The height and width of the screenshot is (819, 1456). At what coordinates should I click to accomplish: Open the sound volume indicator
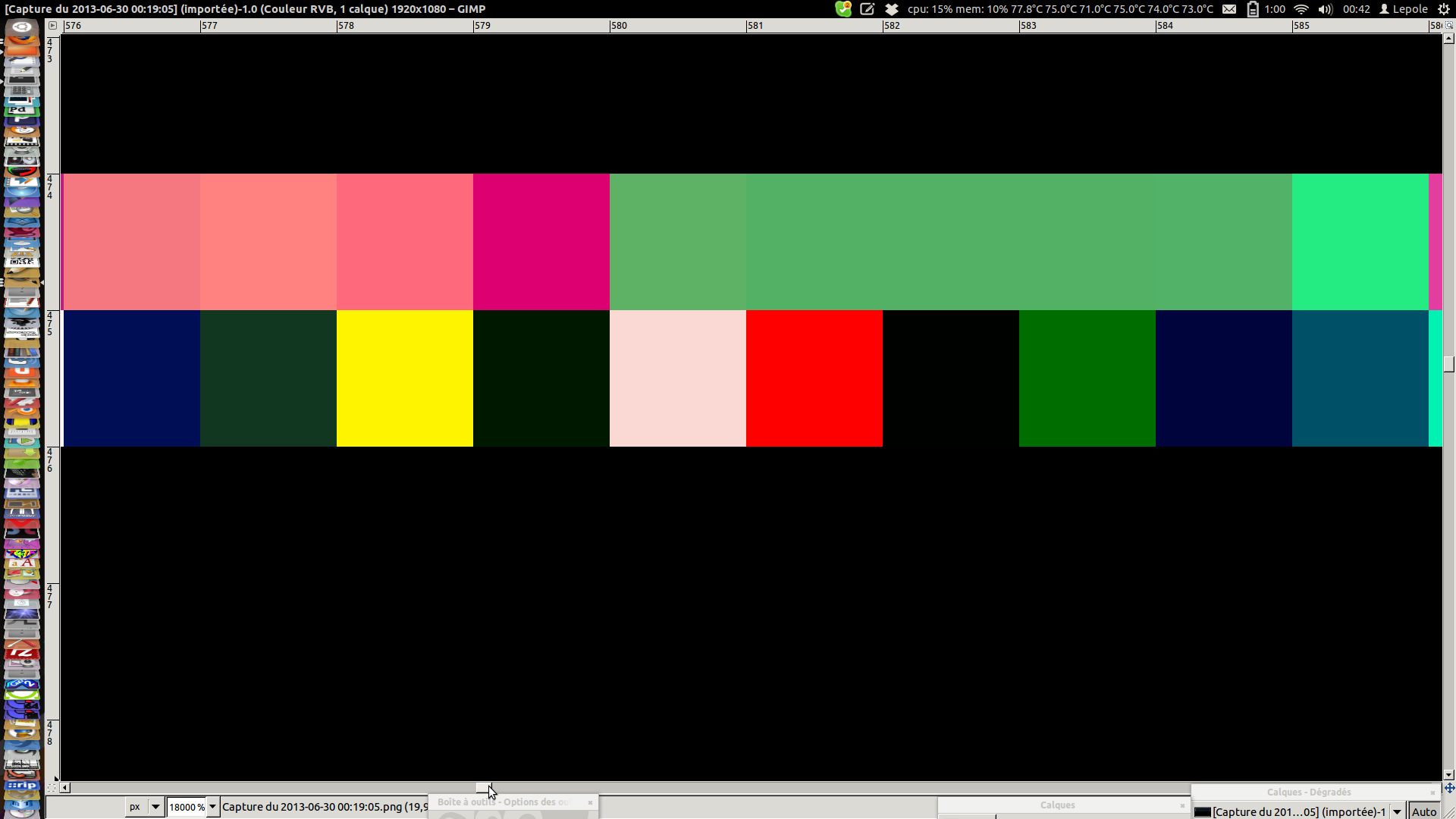pos(1325,9)
